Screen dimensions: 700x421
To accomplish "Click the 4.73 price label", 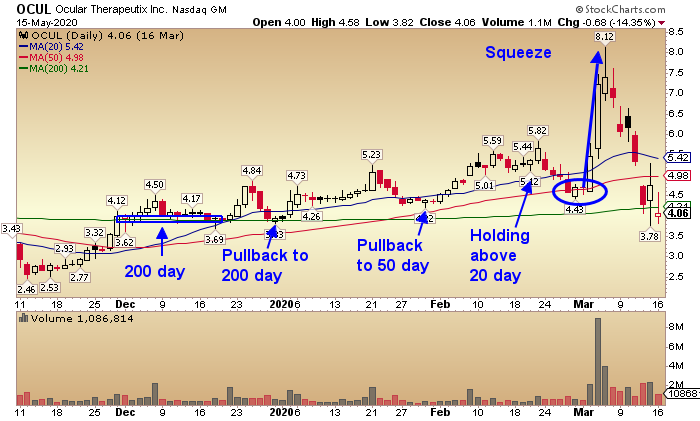I will pos(296,175).
